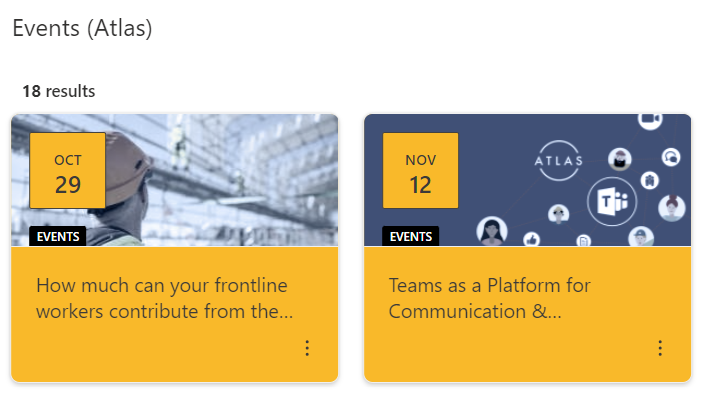Select the OCT 29 date badge
This screenshot has width=704, height=397.
(x=68, y=171)
